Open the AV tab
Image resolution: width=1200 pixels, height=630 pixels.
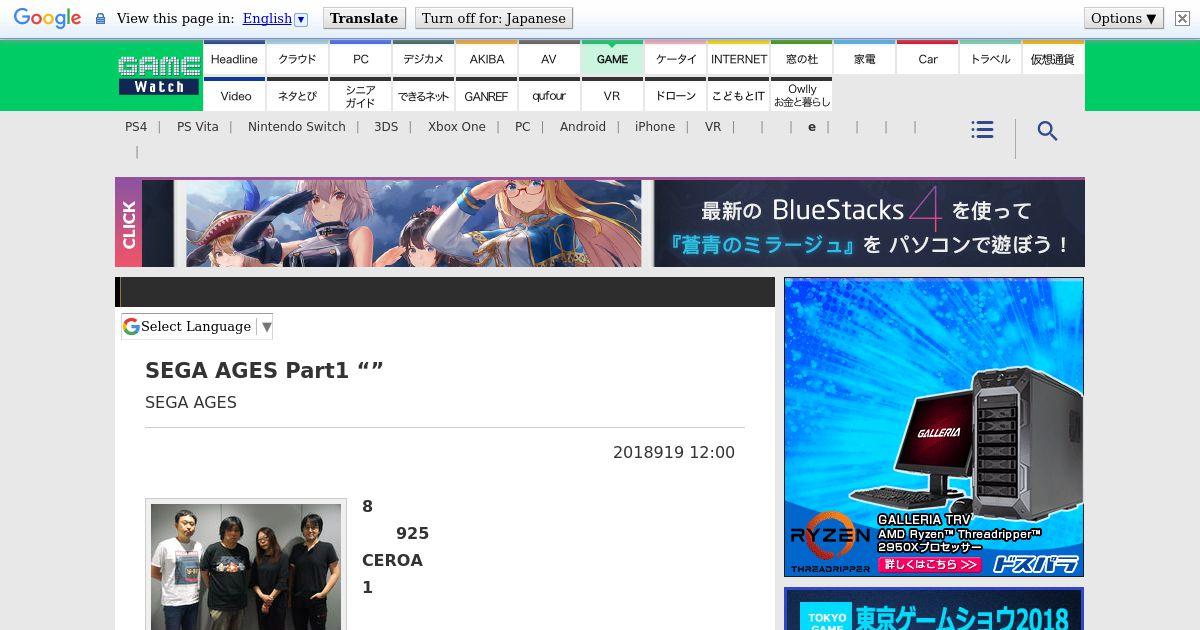(x=549, y=59)
